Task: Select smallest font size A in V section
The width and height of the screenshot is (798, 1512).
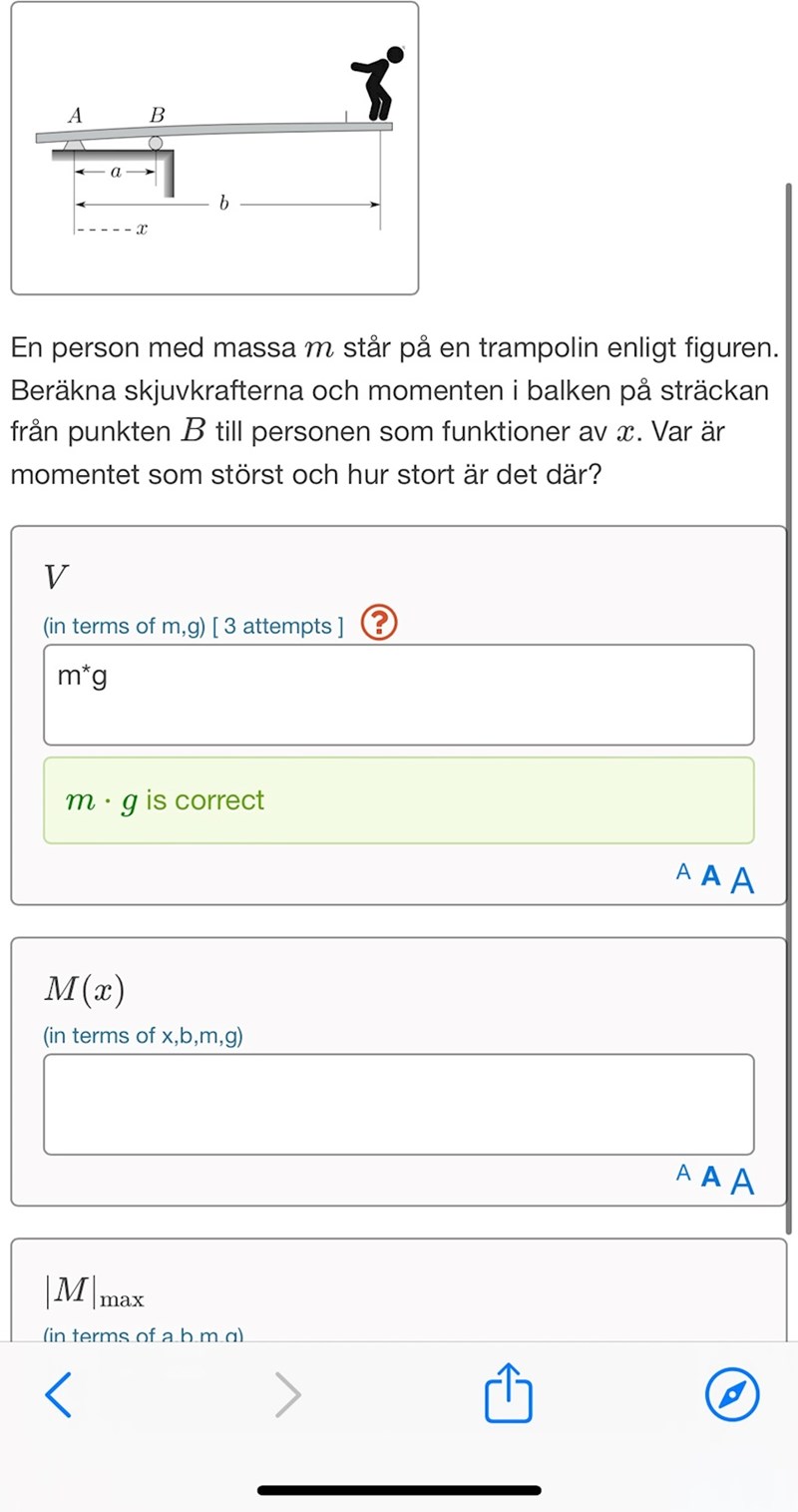Action: point(683,872)
